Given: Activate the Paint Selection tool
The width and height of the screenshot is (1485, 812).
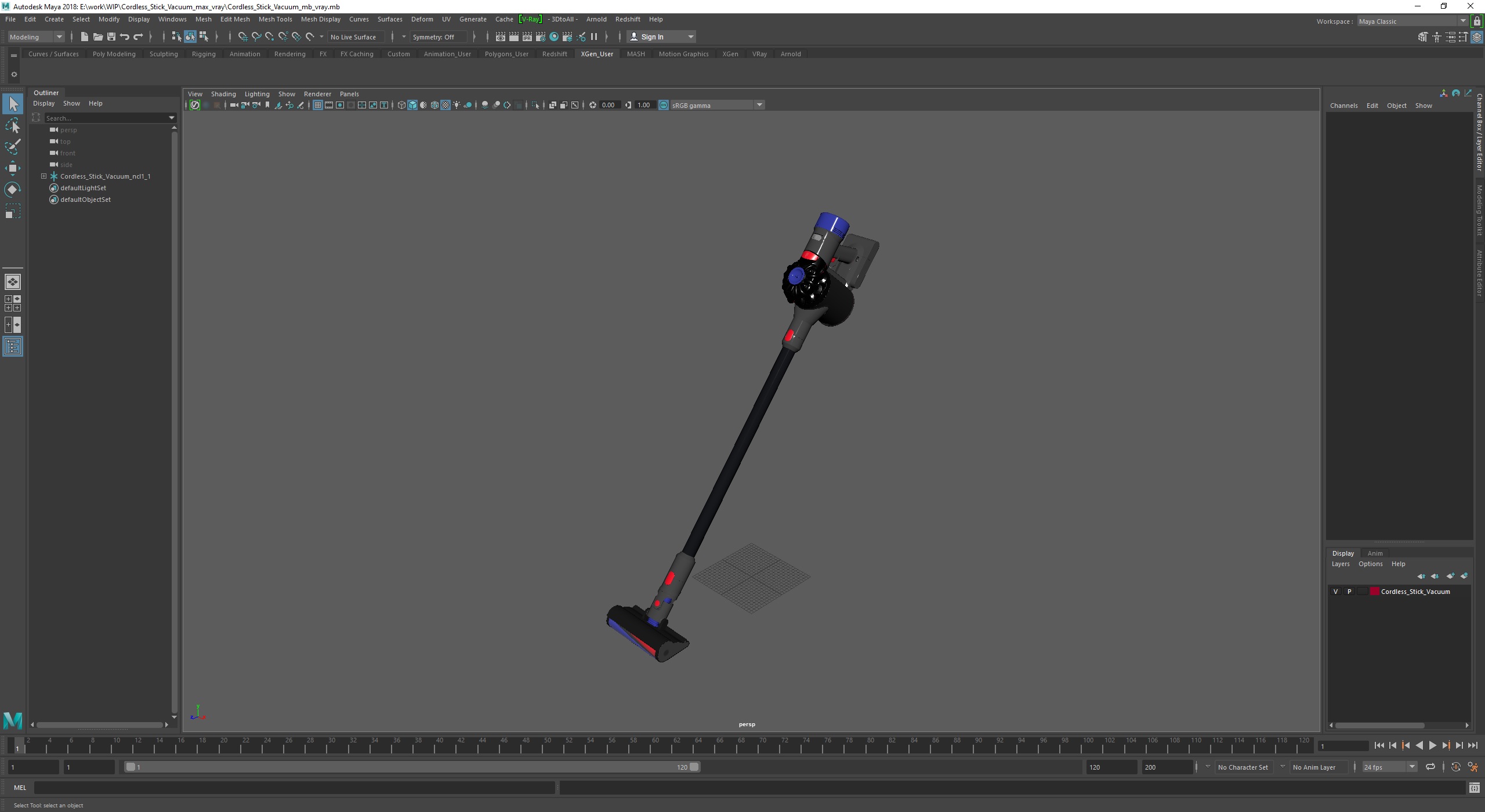Looking at the screenshot, I should click(13, 146).
